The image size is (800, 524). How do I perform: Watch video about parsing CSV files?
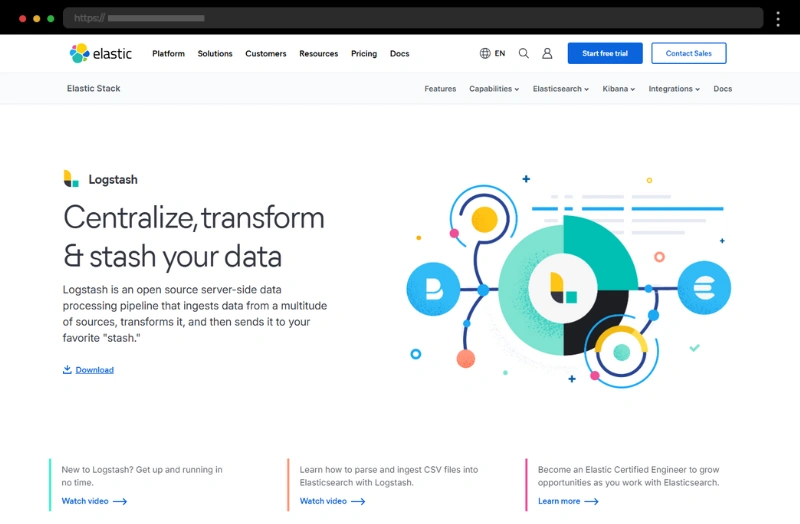(x=332, y=501)
